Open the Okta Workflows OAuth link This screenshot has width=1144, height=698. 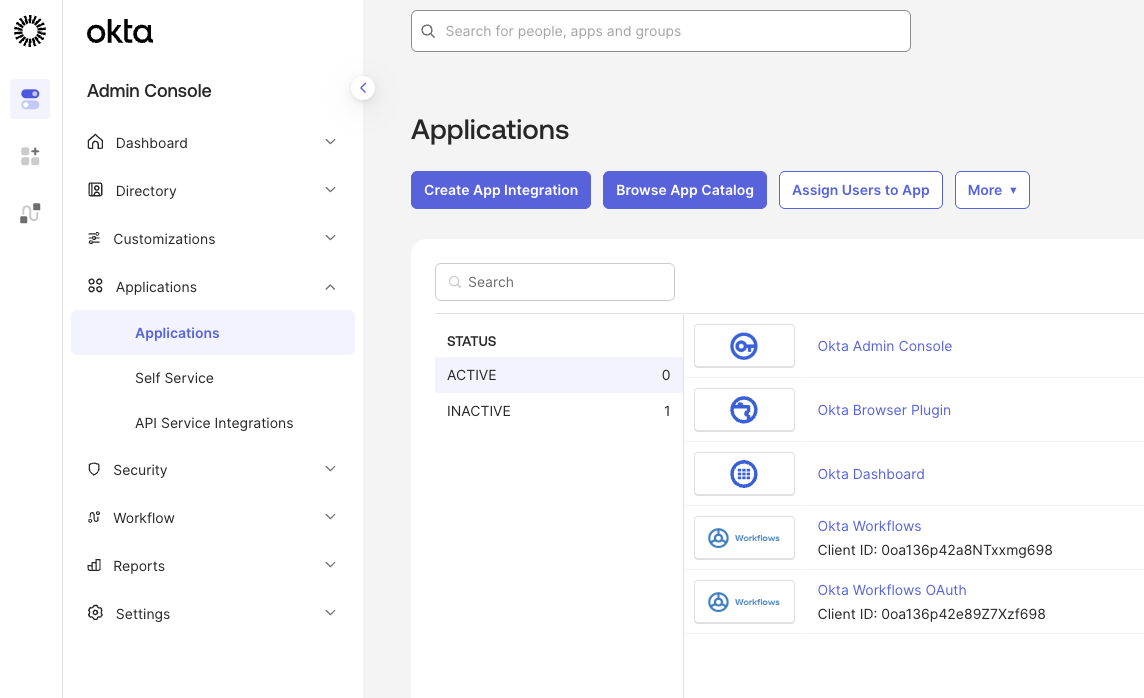(x=892, y=590)
